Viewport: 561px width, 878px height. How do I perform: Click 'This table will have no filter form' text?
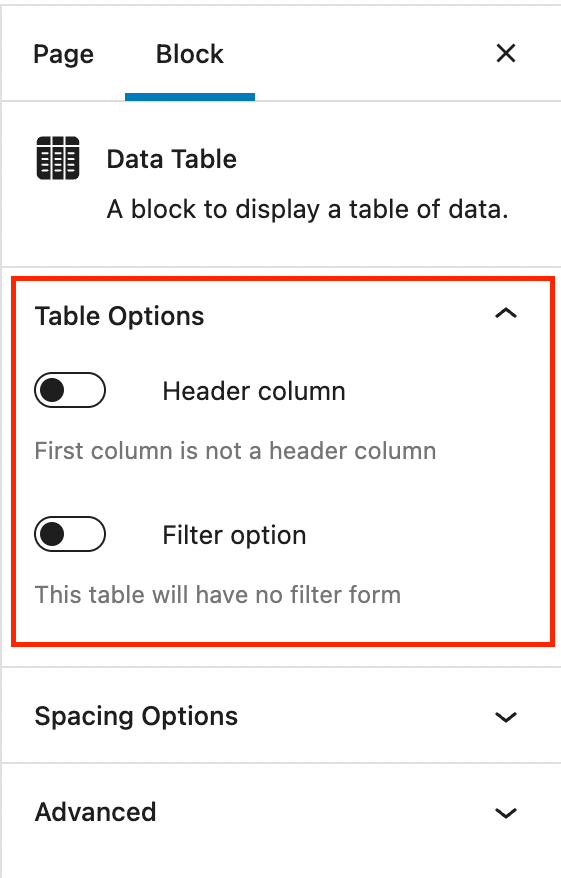[218, 595]
